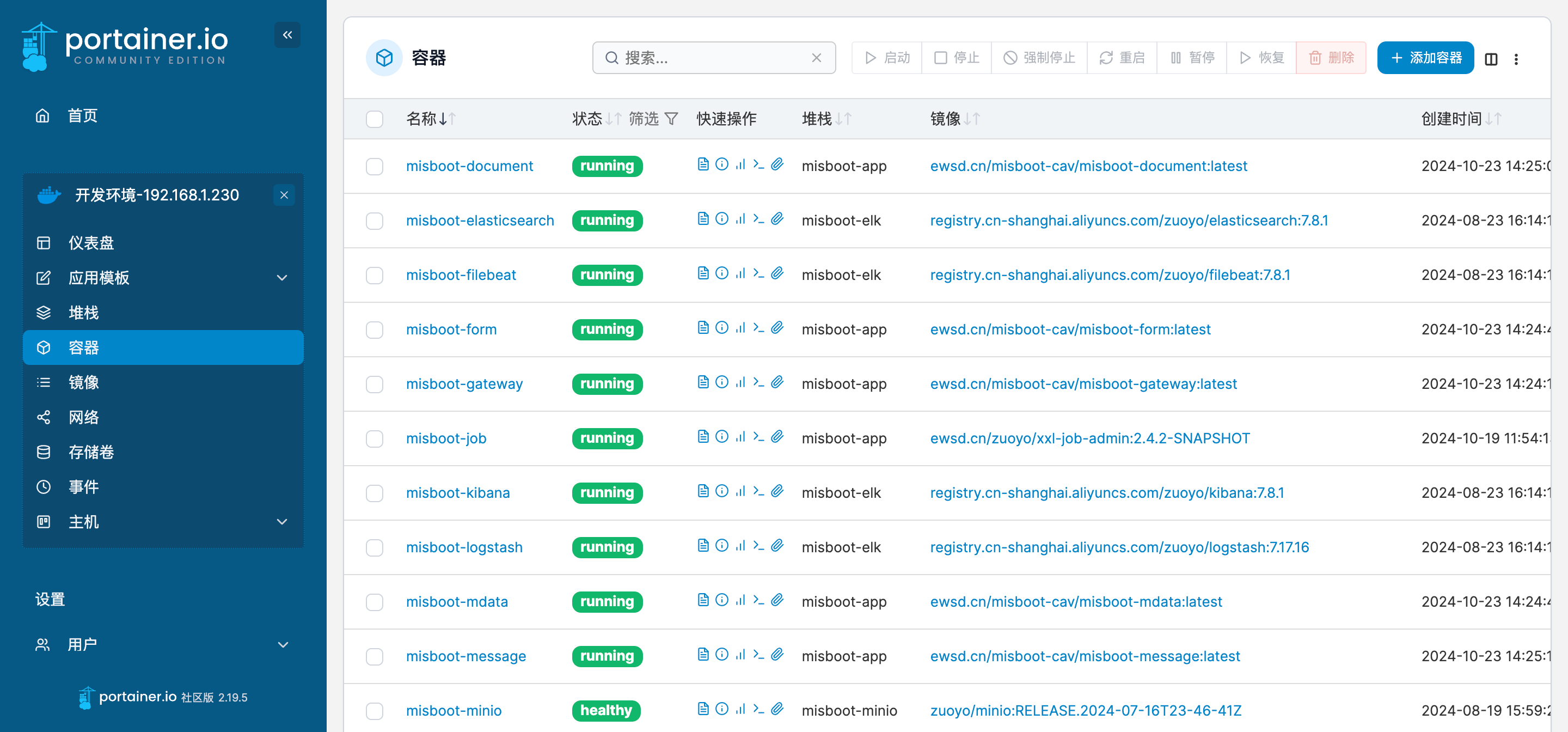1568x732 pixels.
Task: Click the status filter funnel icon
Action: pyautogui.click(x=671, y=119)
